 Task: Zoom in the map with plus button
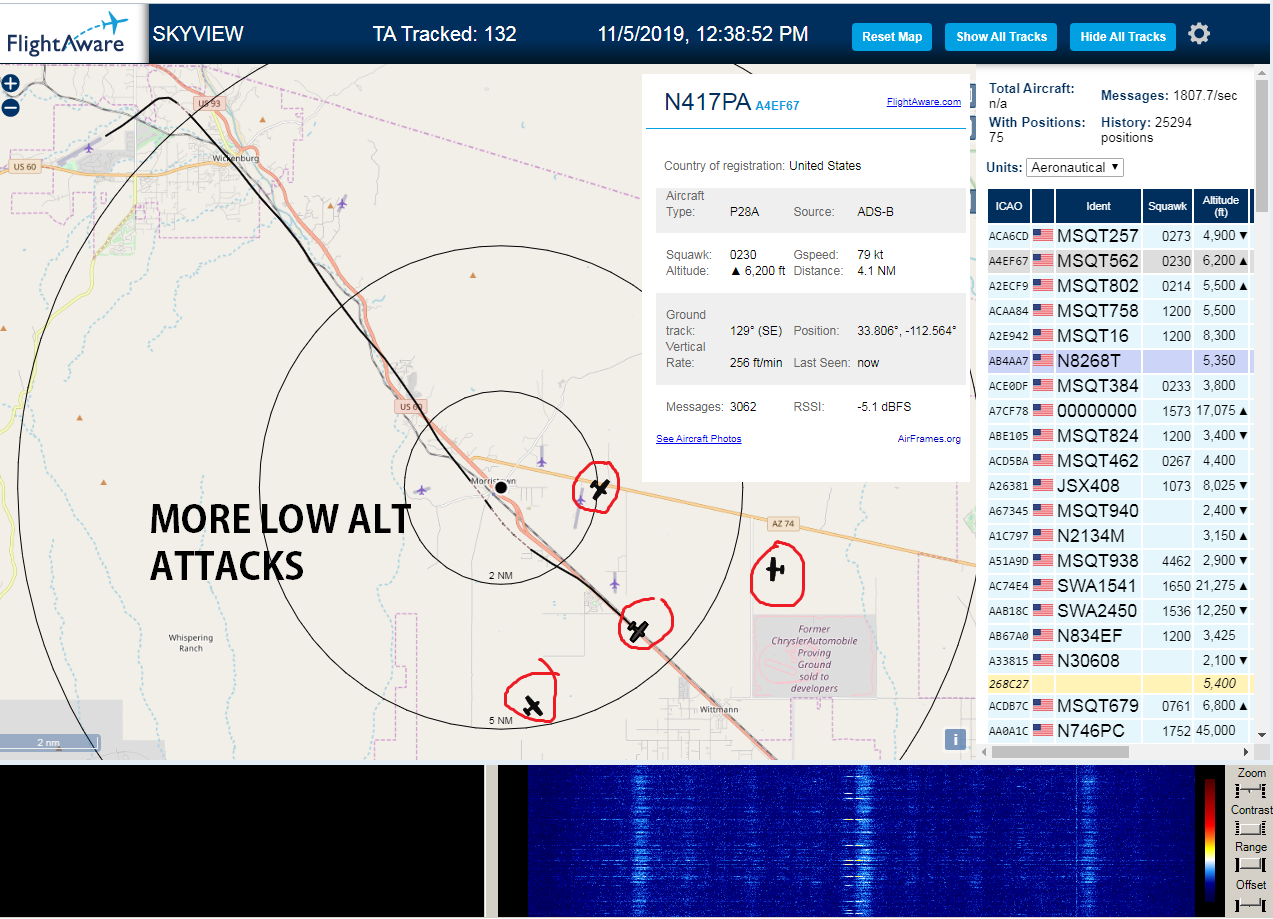(x=10, y=84)
